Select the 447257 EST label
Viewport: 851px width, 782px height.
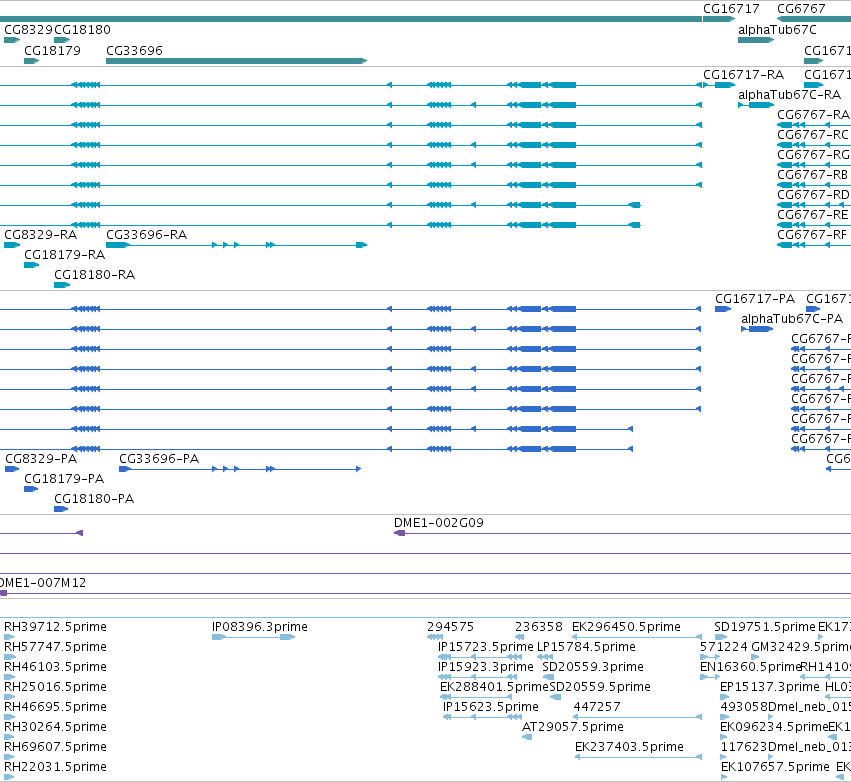597,707
